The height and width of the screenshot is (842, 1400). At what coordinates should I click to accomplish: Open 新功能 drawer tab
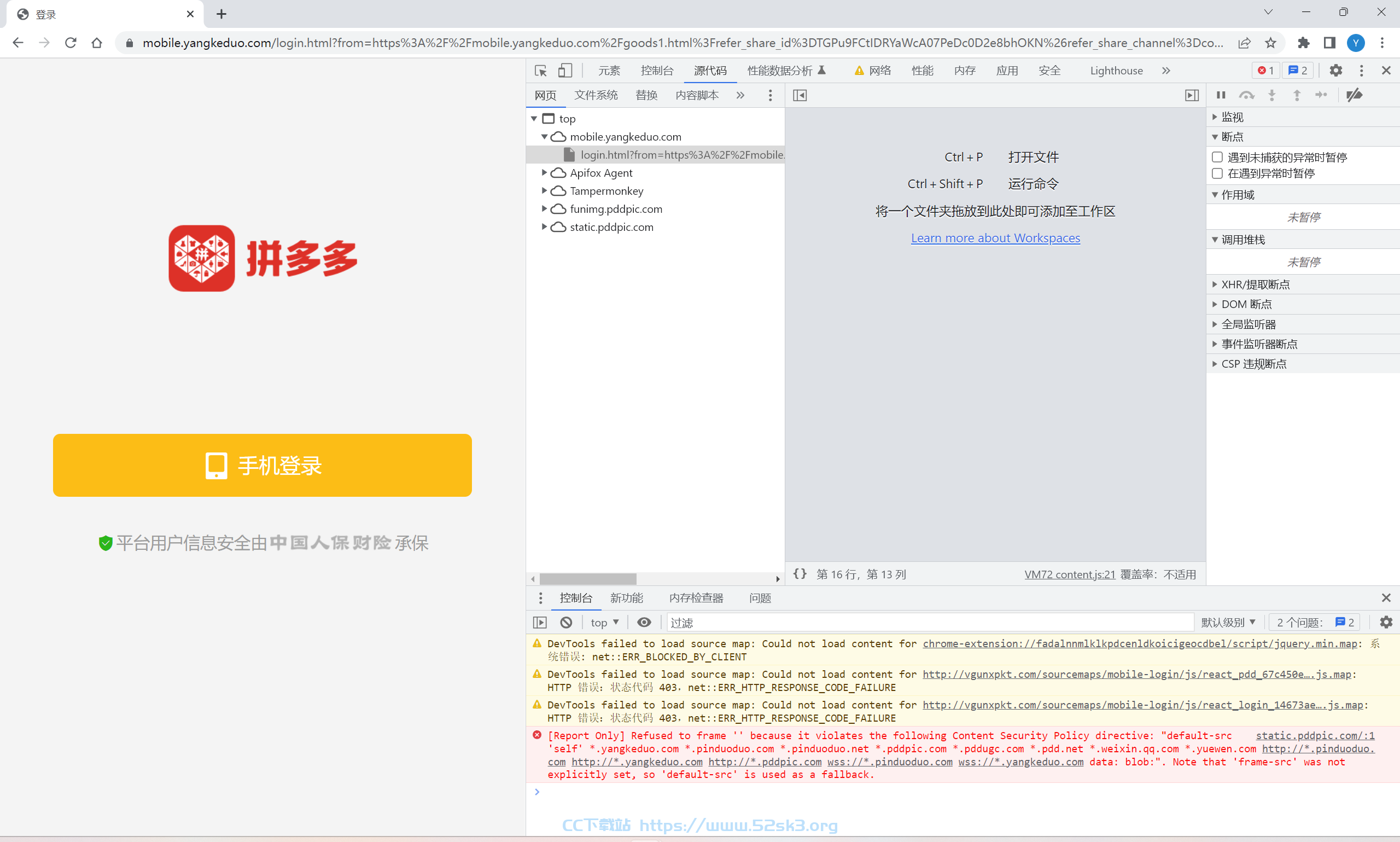click(626, 598)
